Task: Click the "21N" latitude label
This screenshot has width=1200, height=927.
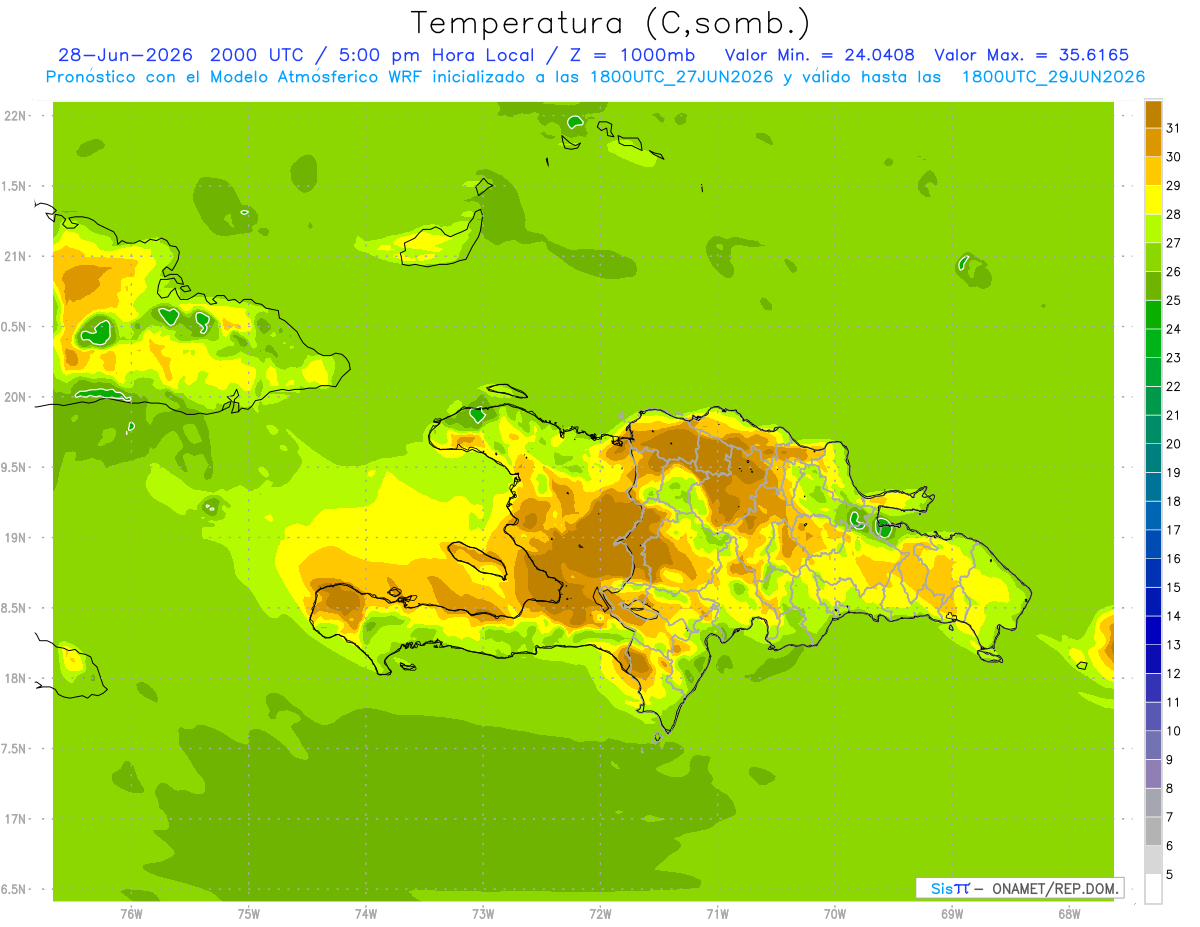Action: point(16,257)
